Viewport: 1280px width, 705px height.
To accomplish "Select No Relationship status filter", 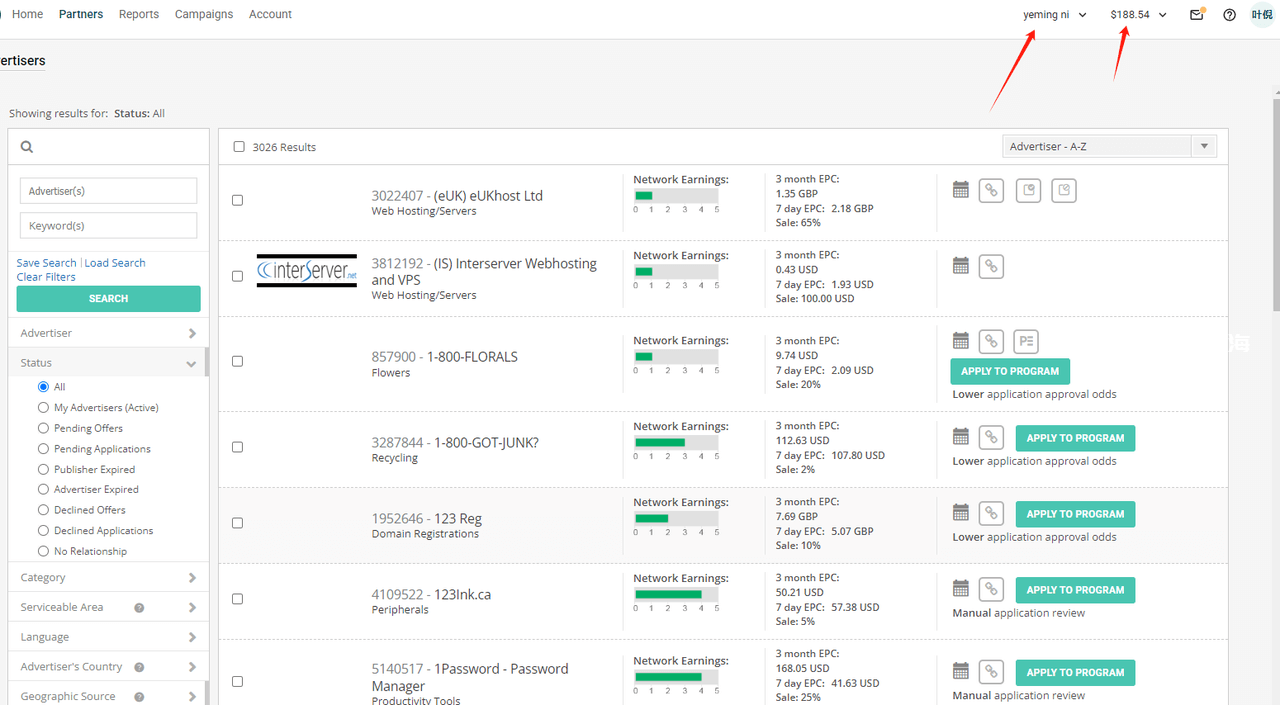I will [x=43, y=551].
